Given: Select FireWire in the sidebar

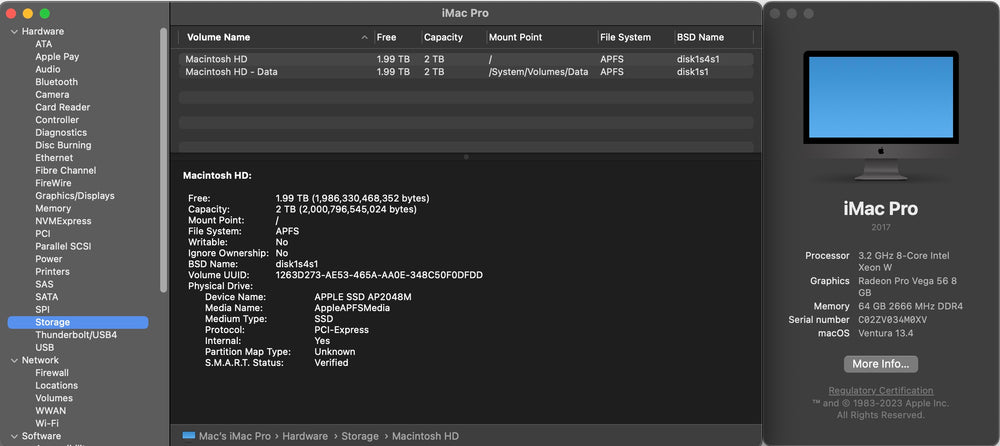Looking at the screenshot, I should pos(53,183).
